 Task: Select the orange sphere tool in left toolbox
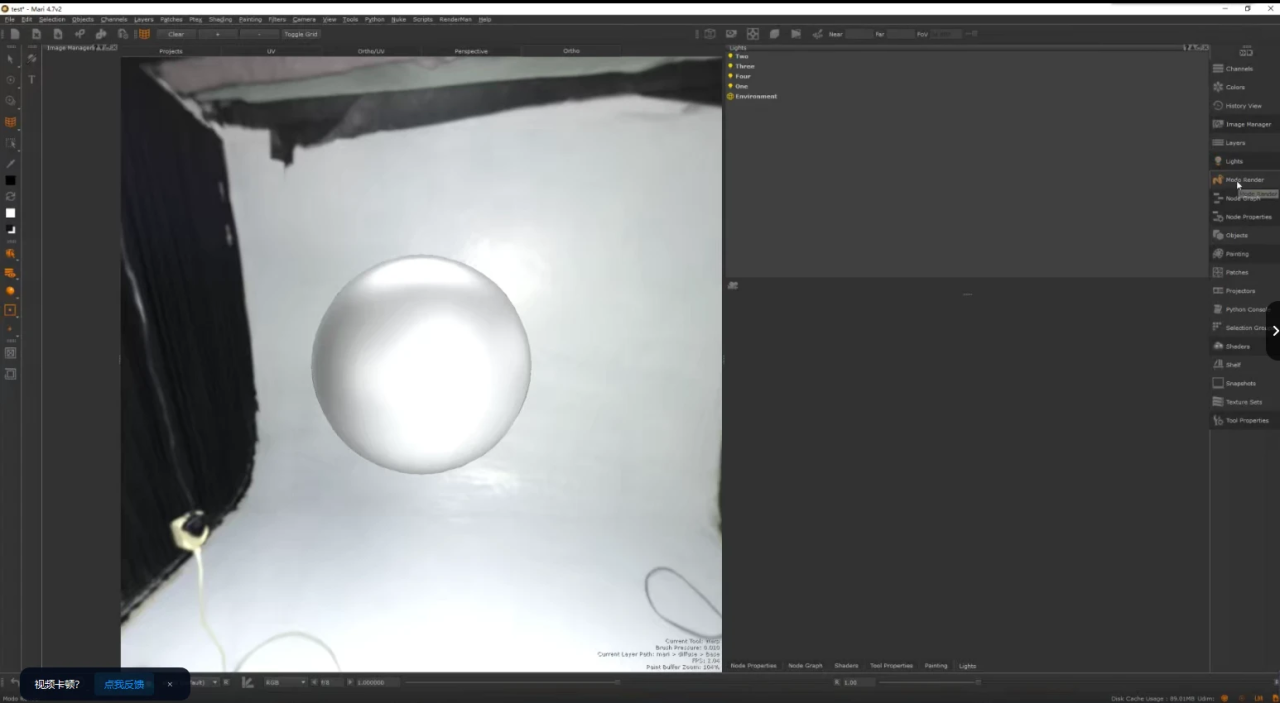pyautogui.click(x=10, y=291)
